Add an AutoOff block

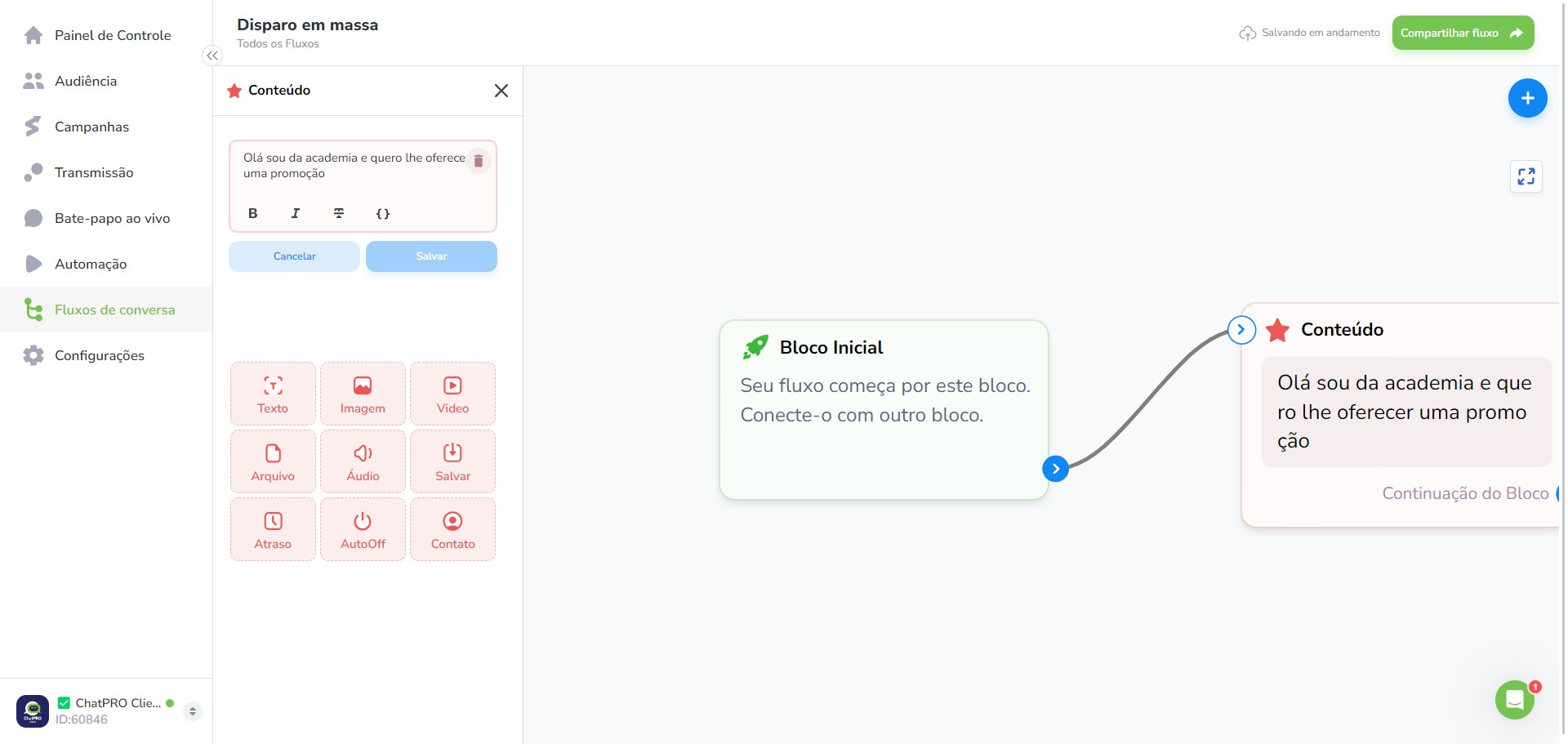(363, 529)
